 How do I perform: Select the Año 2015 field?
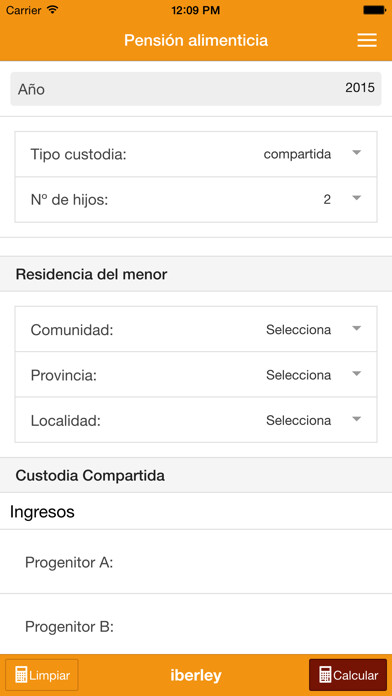coord(196,89)
